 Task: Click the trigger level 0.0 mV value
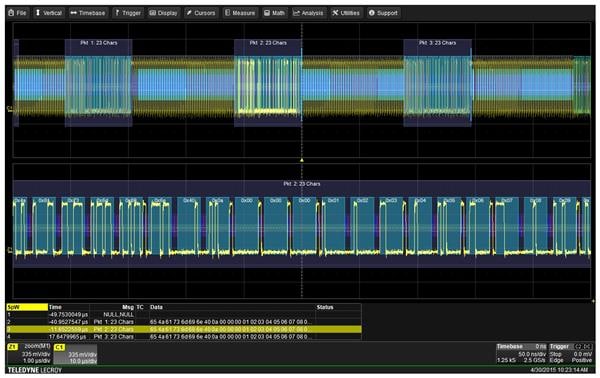coord(583,354)
